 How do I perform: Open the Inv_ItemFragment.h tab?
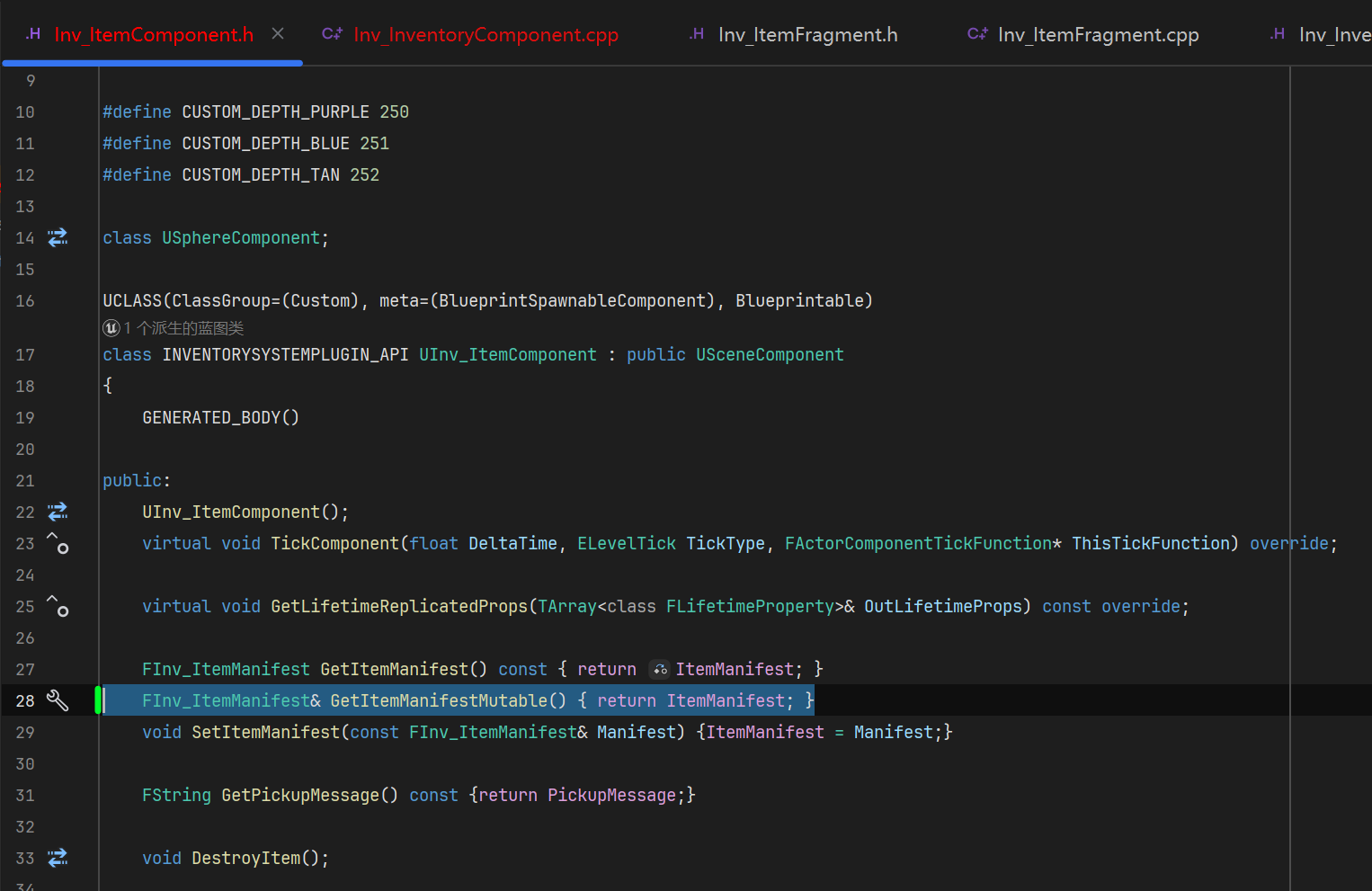click(807, 35)
